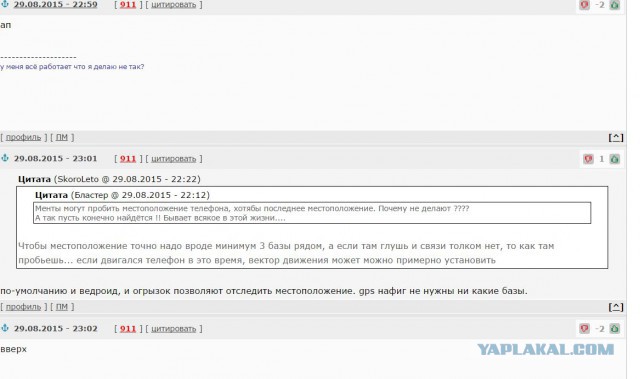This screenshot has height=379, width=640.
Task: Open ПМ link under the 'ап' post
Action: coord(62,137)
